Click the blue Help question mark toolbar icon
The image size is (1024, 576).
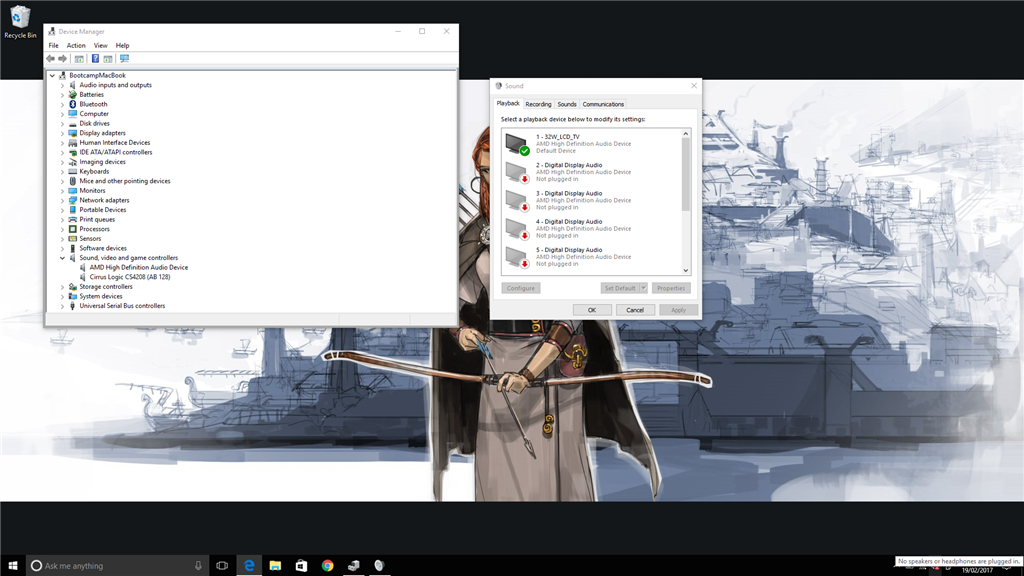(95, 59)
